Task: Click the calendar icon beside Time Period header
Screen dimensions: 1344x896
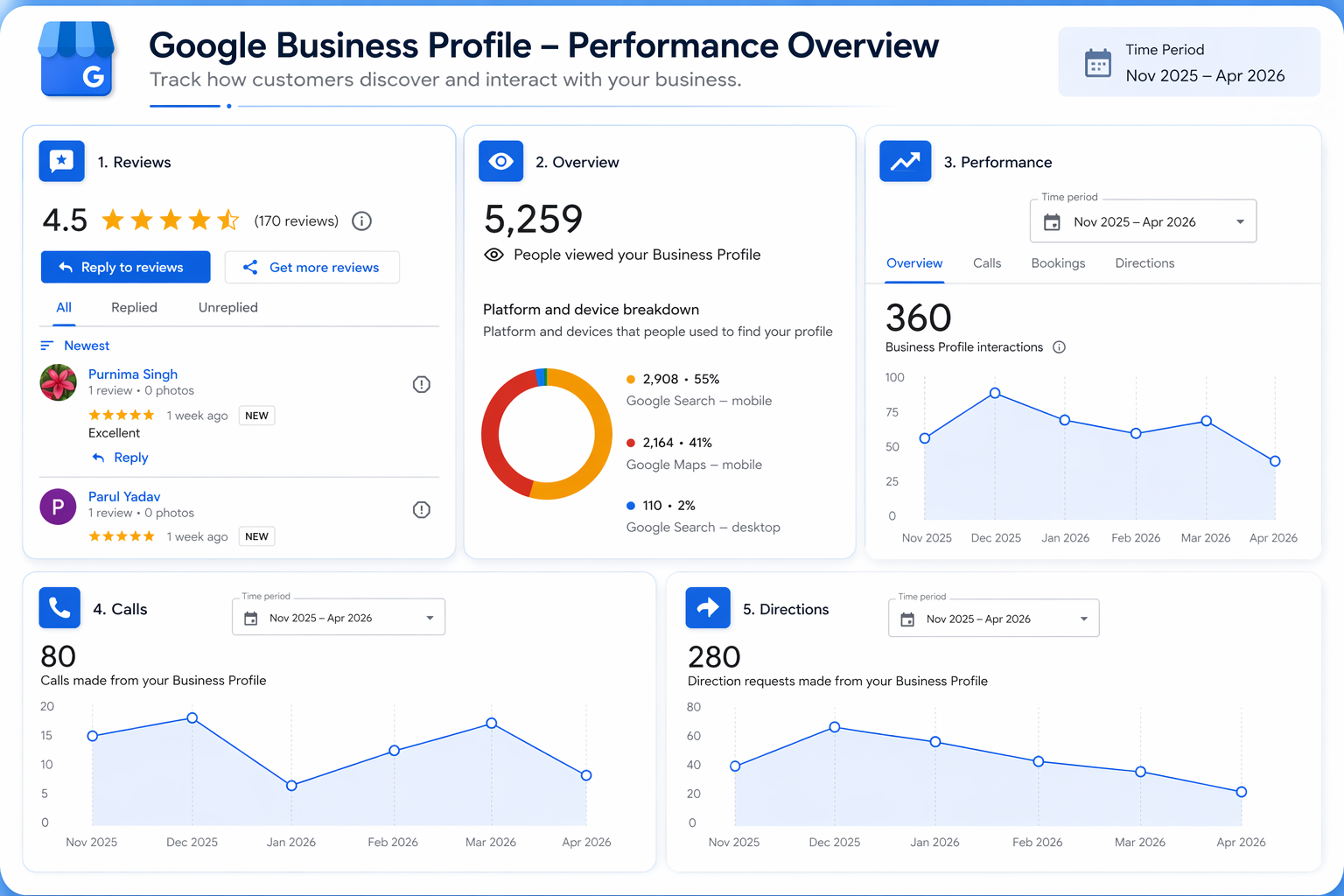Action: (x=1097, y=63)
